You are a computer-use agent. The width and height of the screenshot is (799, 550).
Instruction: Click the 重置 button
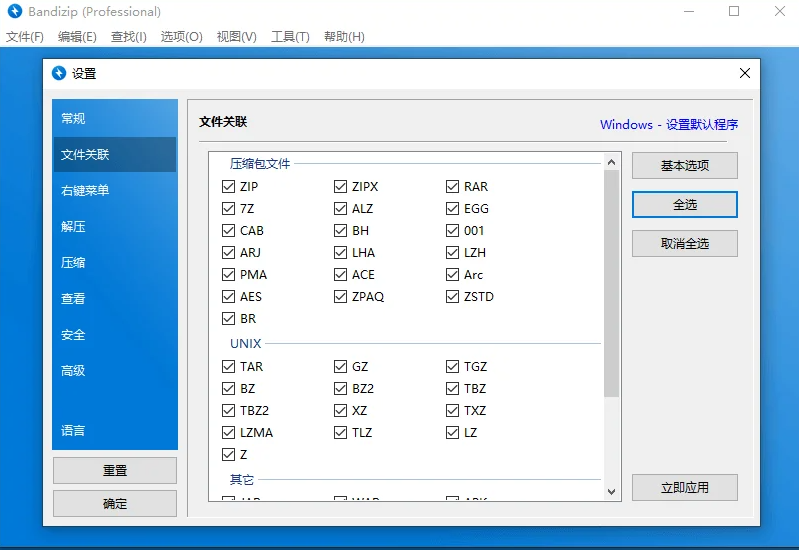(115, 470)
